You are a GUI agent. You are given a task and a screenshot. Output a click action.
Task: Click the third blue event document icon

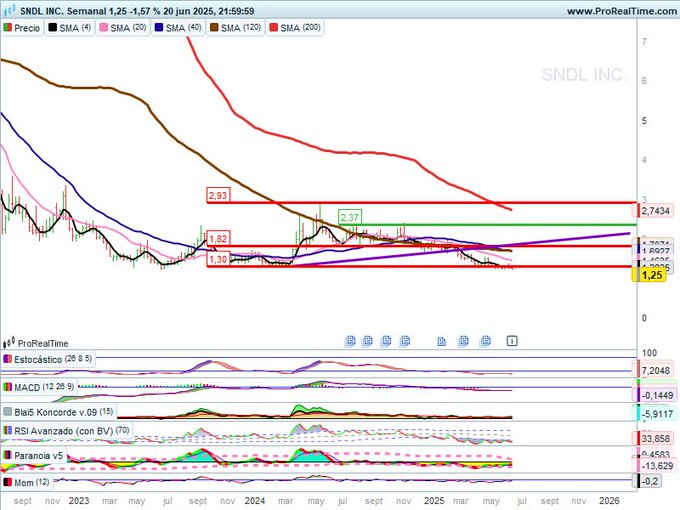(x=386, y=341)
